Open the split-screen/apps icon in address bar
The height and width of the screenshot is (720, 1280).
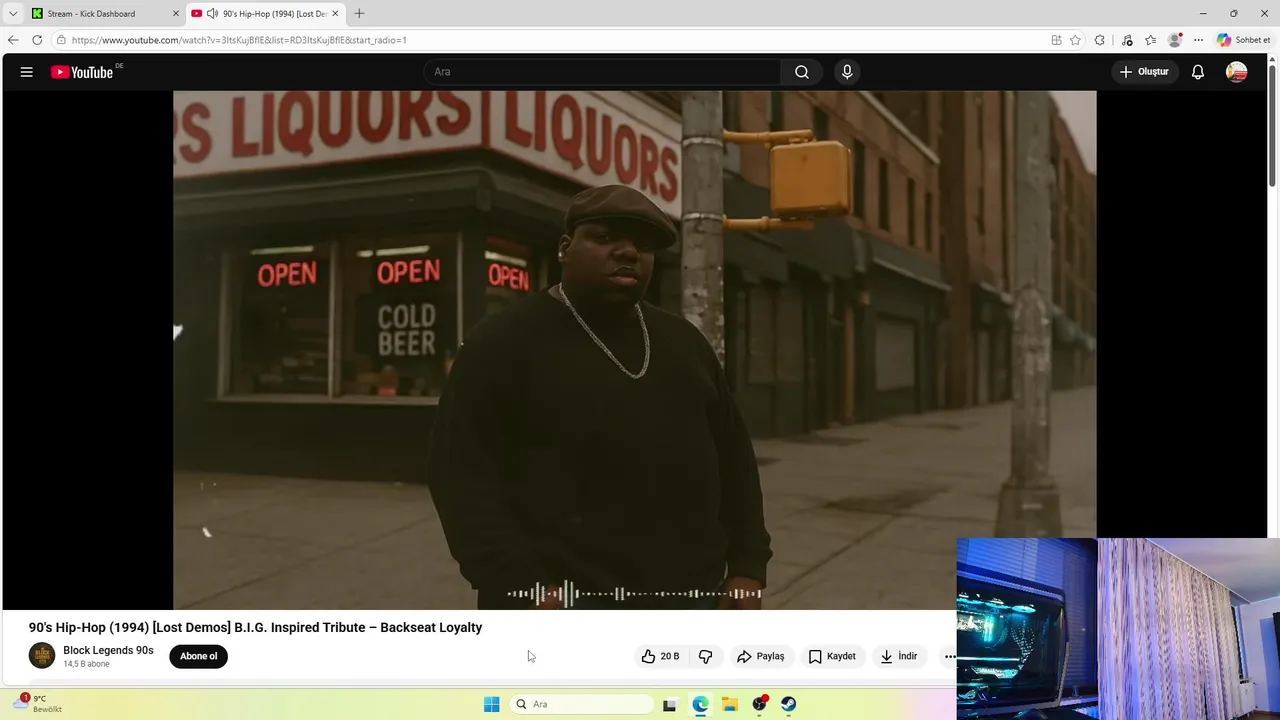(1056, 40)
